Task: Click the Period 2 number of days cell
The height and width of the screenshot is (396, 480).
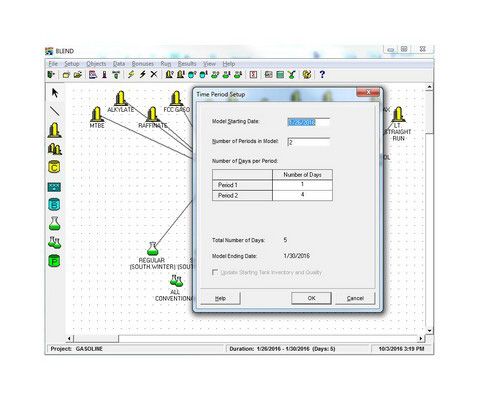Action: [x=302, y=195]
